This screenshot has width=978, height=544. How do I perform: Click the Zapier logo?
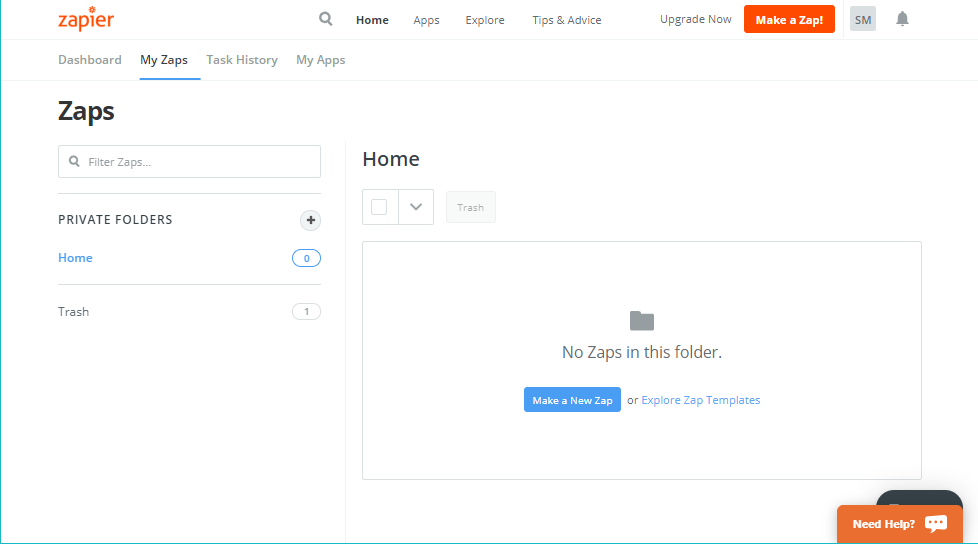[86, 20]
